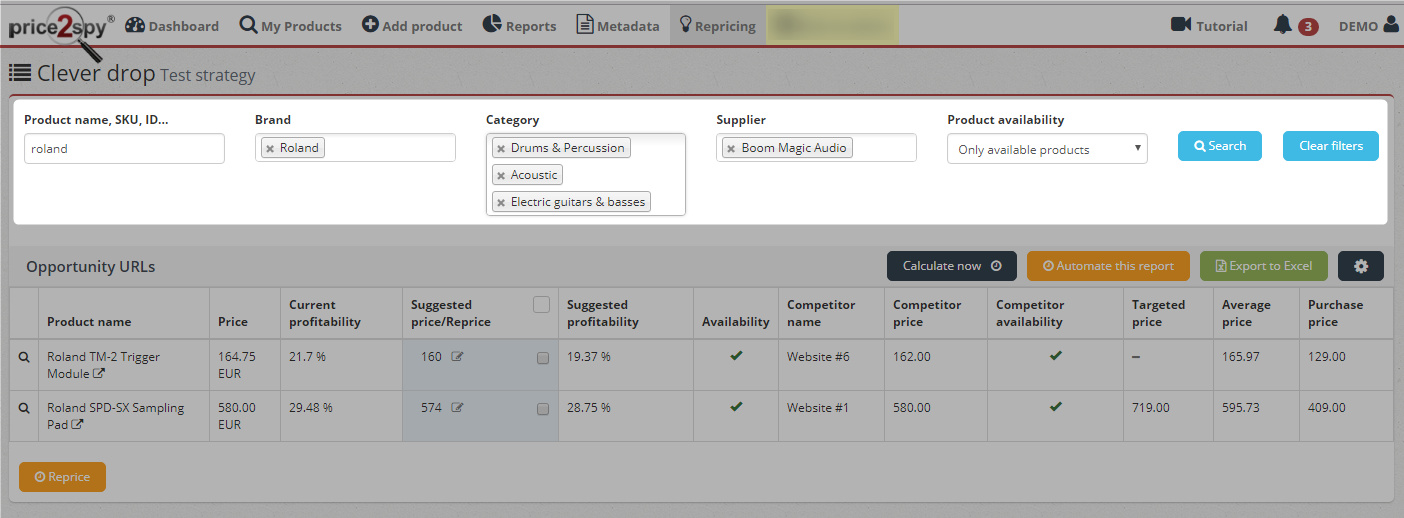Click the Calculate now button
This screenshot has height=518, width=1404.
point(952,266)
